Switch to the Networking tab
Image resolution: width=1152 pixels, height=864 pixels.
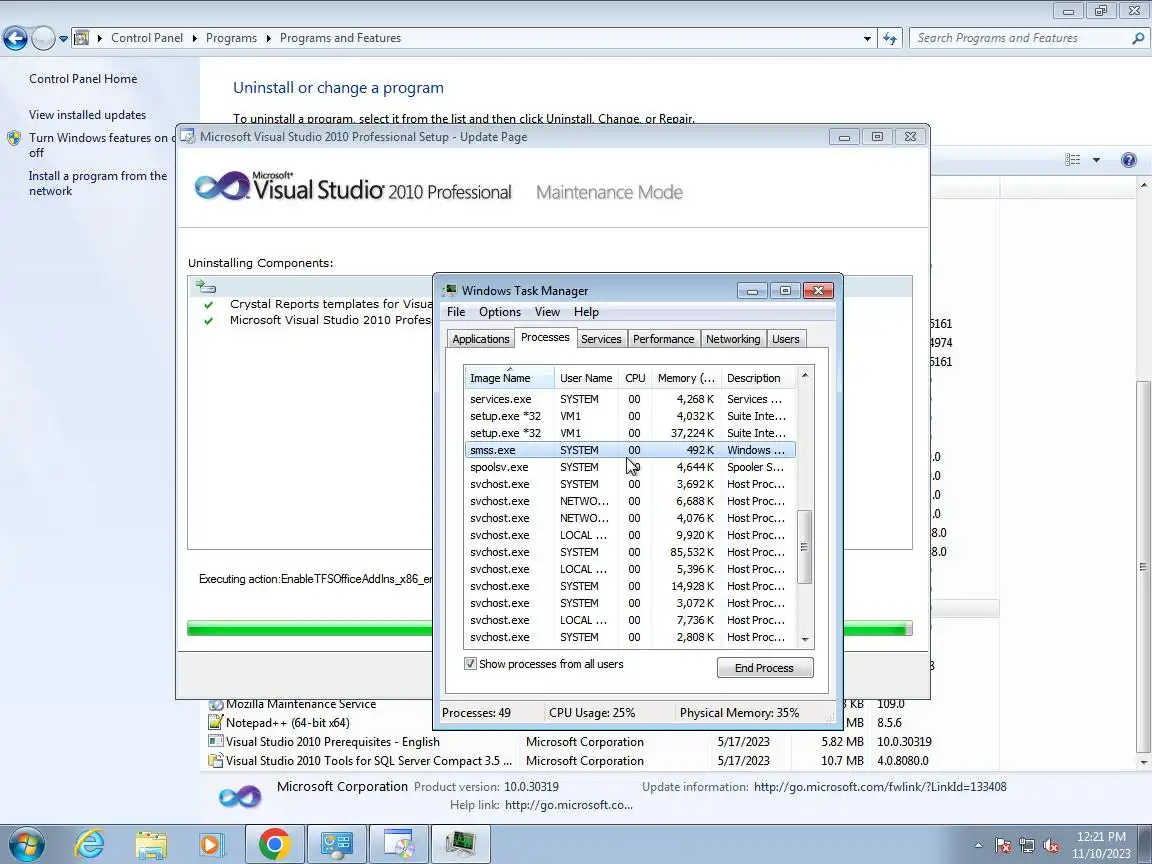pyautogui.click(x=732, y=339)
